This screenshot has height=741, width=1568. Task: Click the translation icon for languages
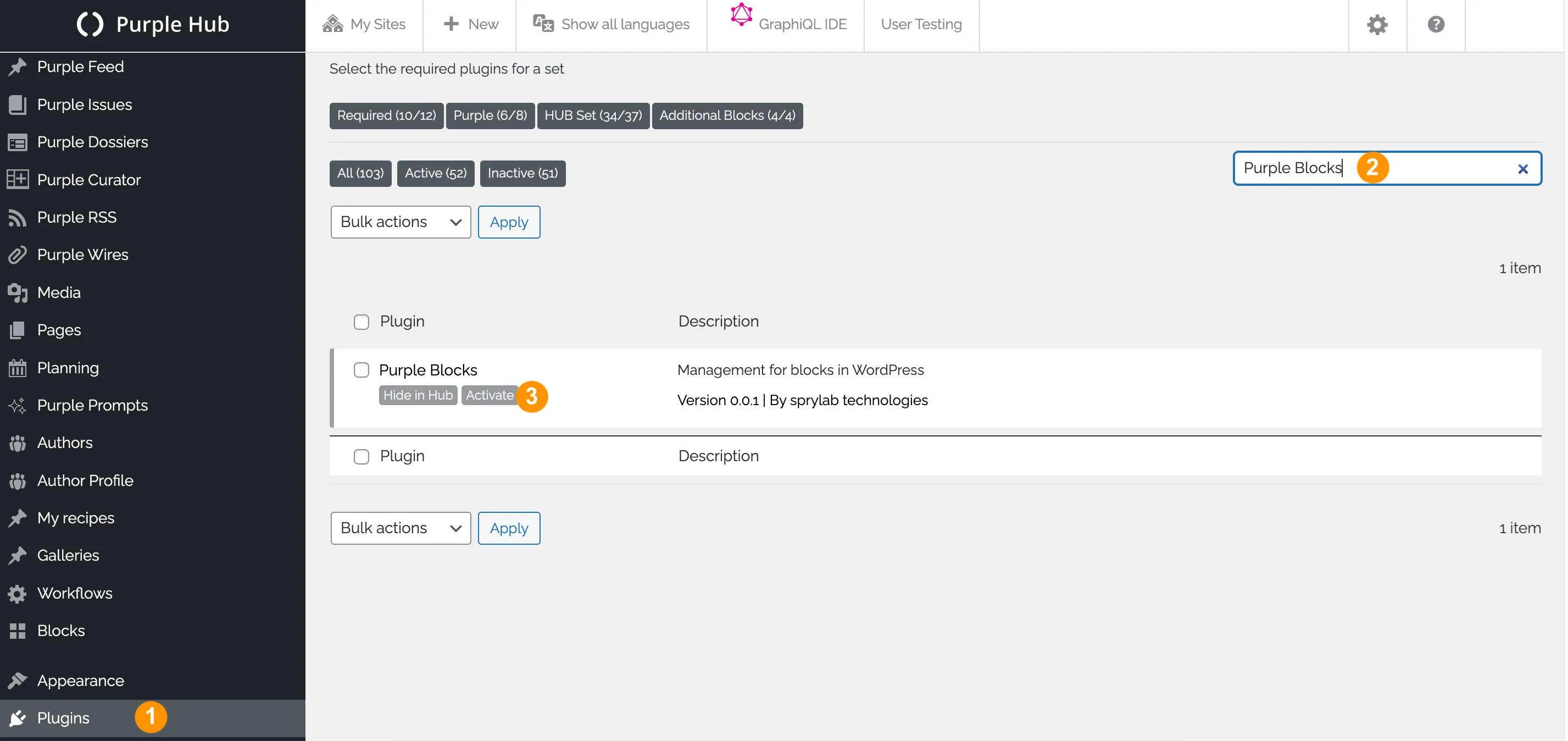click(x=543, y=24)
